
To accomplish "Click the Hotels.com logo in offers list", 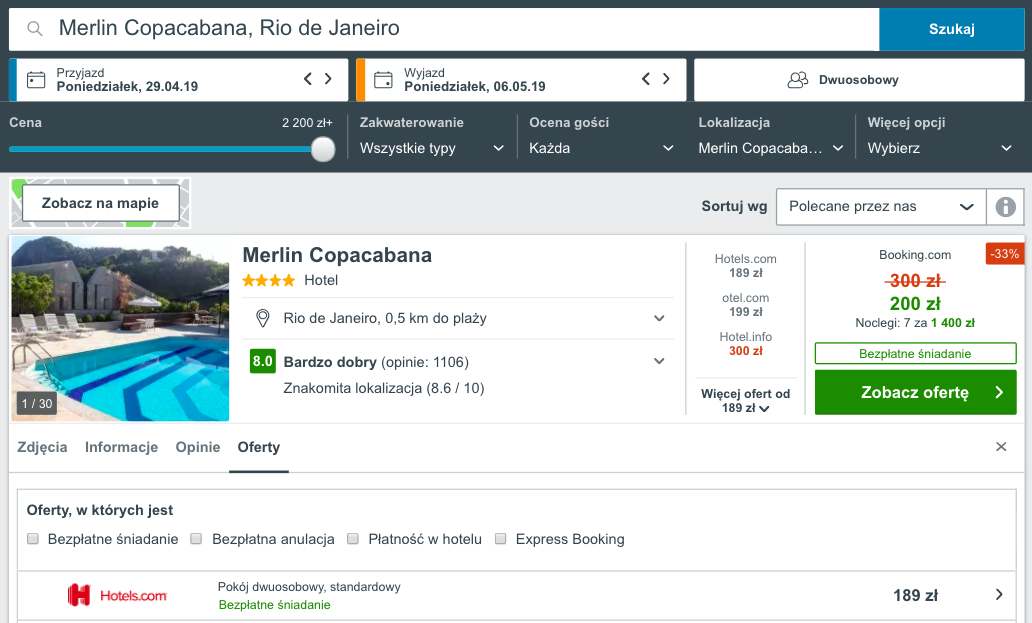I will click(x=117, y=595).
